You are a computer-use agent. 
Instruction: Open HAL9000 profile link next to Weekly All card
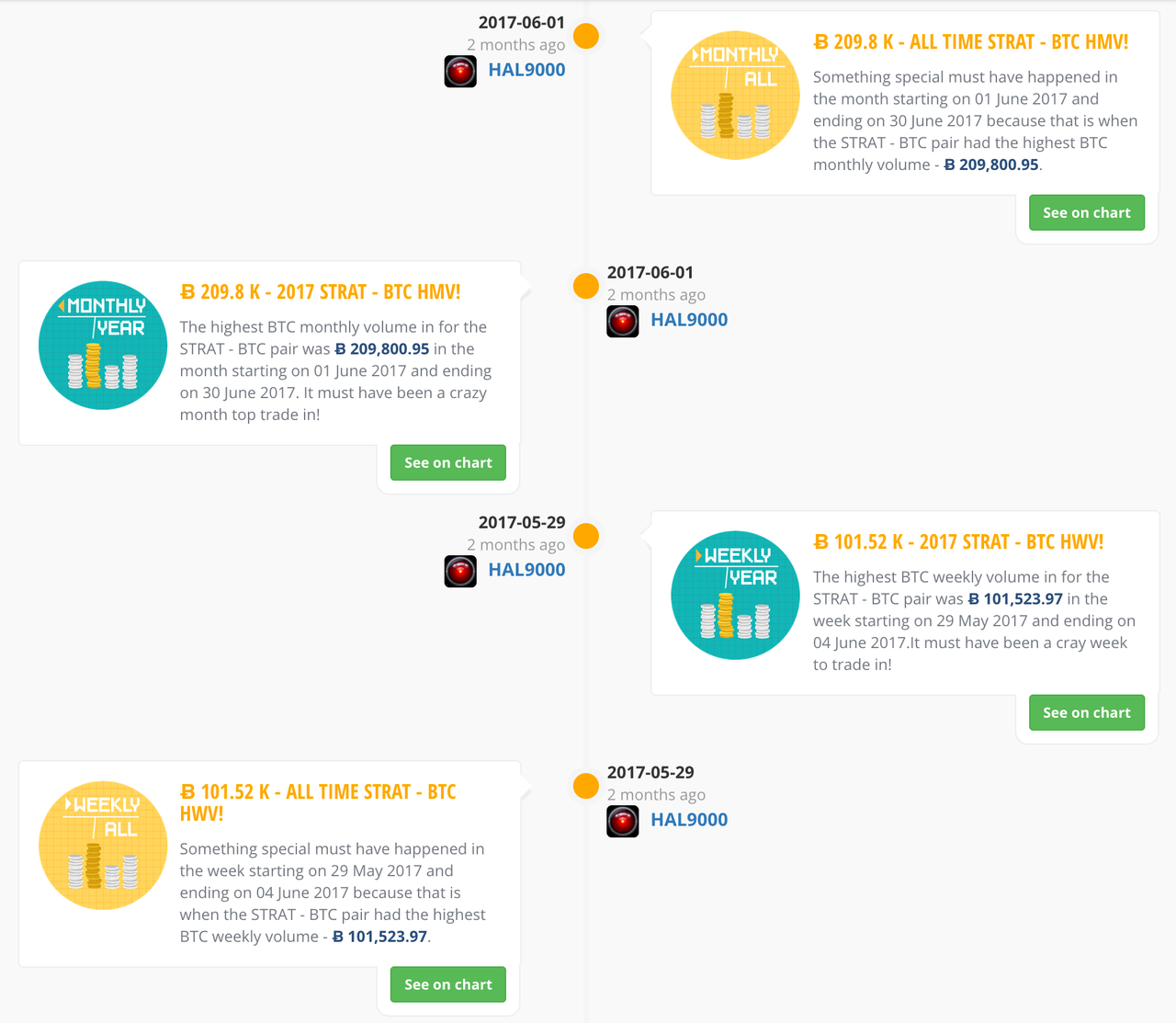[689, 820]
